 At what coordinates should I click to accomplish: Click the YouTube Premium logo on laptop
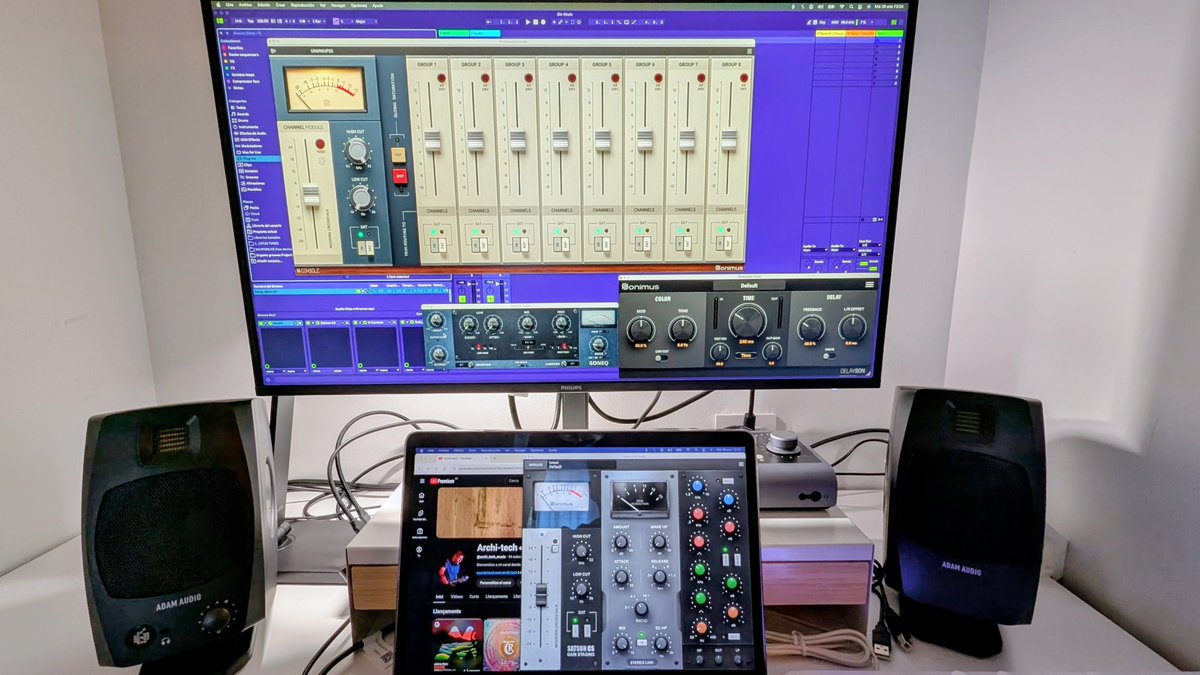click(443, 481)
